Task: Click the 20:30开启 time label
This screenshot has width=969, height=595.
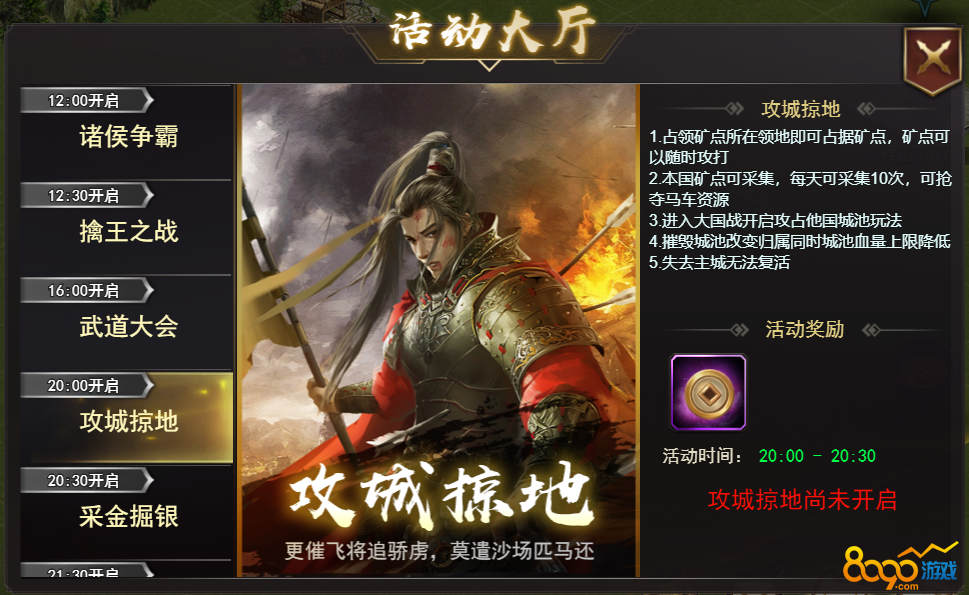Action: point(83,480)
